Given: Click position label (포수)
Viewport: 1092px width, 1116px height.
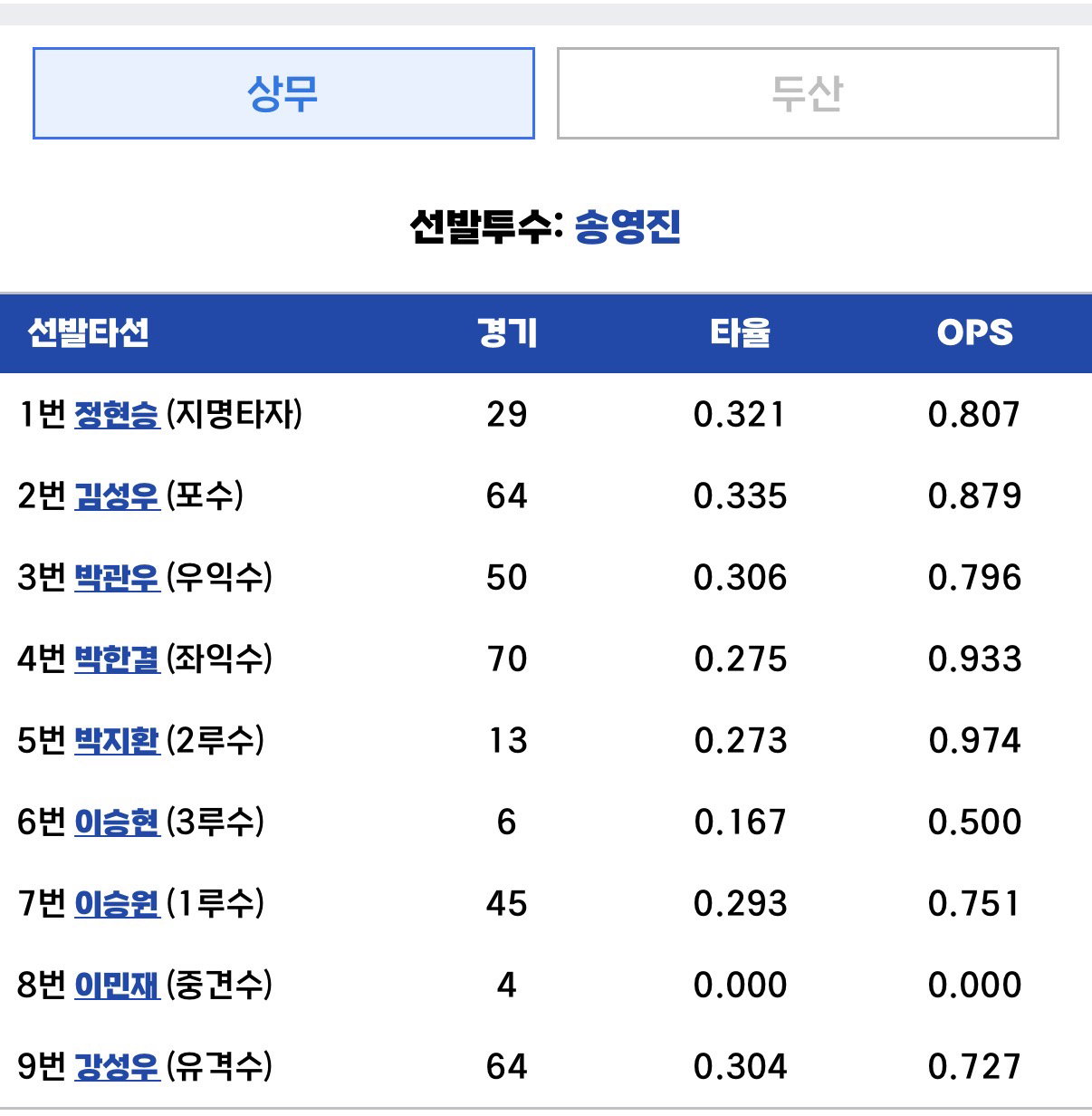Looking at the screenshot, I should pyautogui.click(x=205, y=495).
